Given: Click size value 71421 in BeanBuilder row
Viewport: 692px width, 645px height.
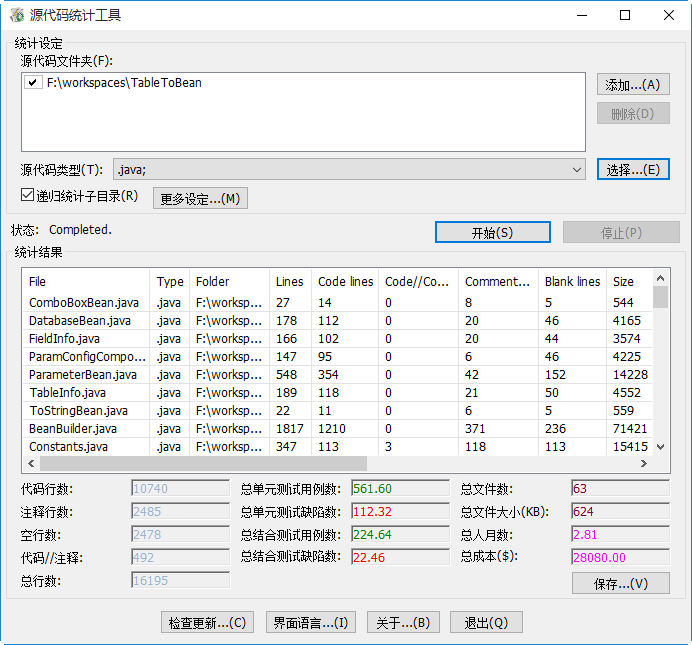Looking at the screenshot, I should click(x=630, y=429).
